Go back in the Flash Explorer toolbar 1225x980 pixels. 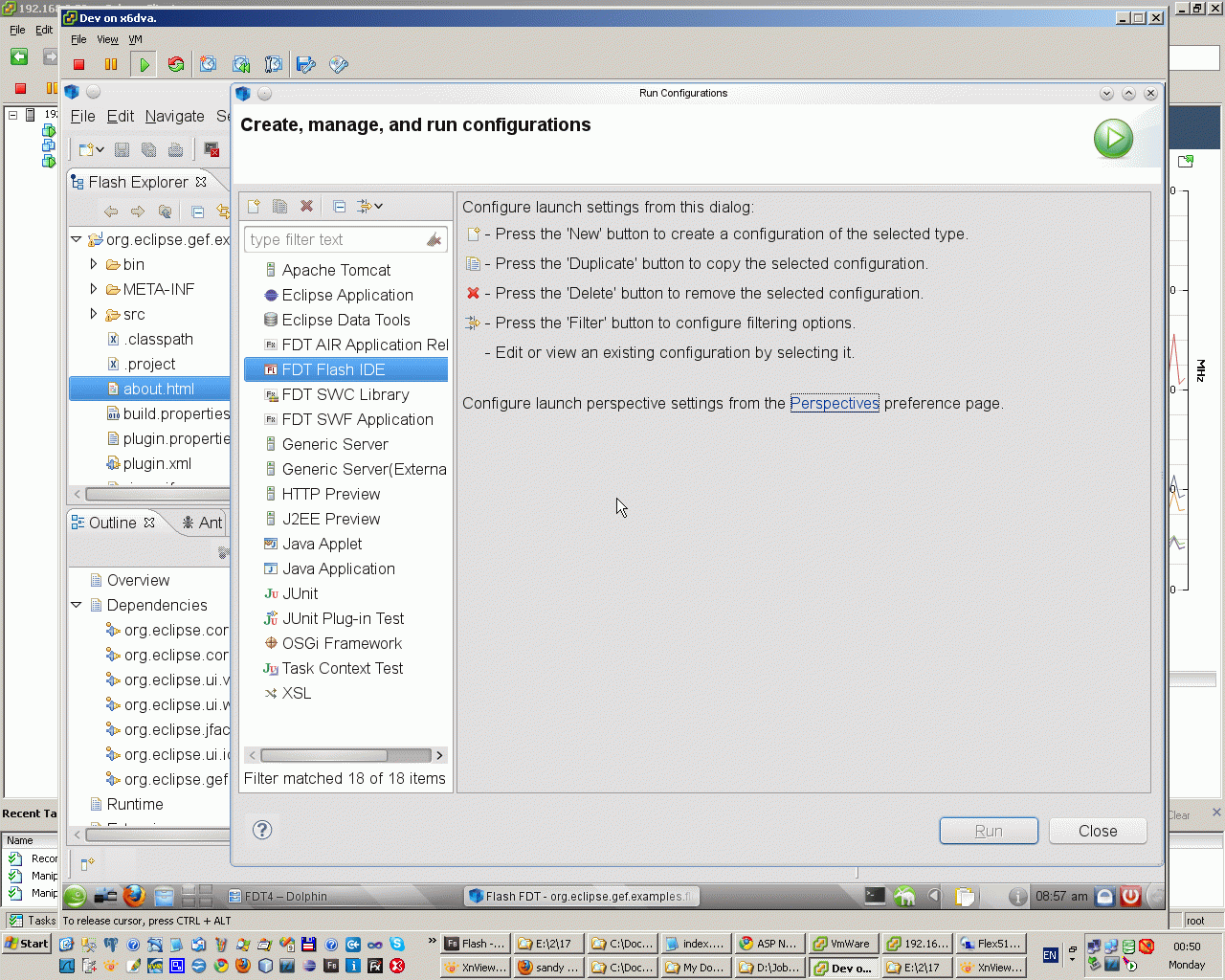tap(111, 212)
